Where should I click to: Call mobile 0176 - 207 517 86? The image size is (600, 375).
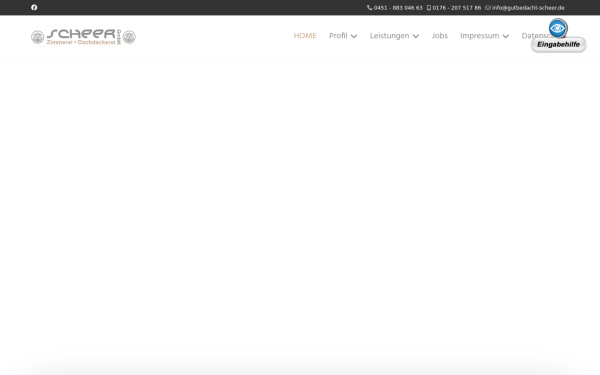tap(457, 8)
